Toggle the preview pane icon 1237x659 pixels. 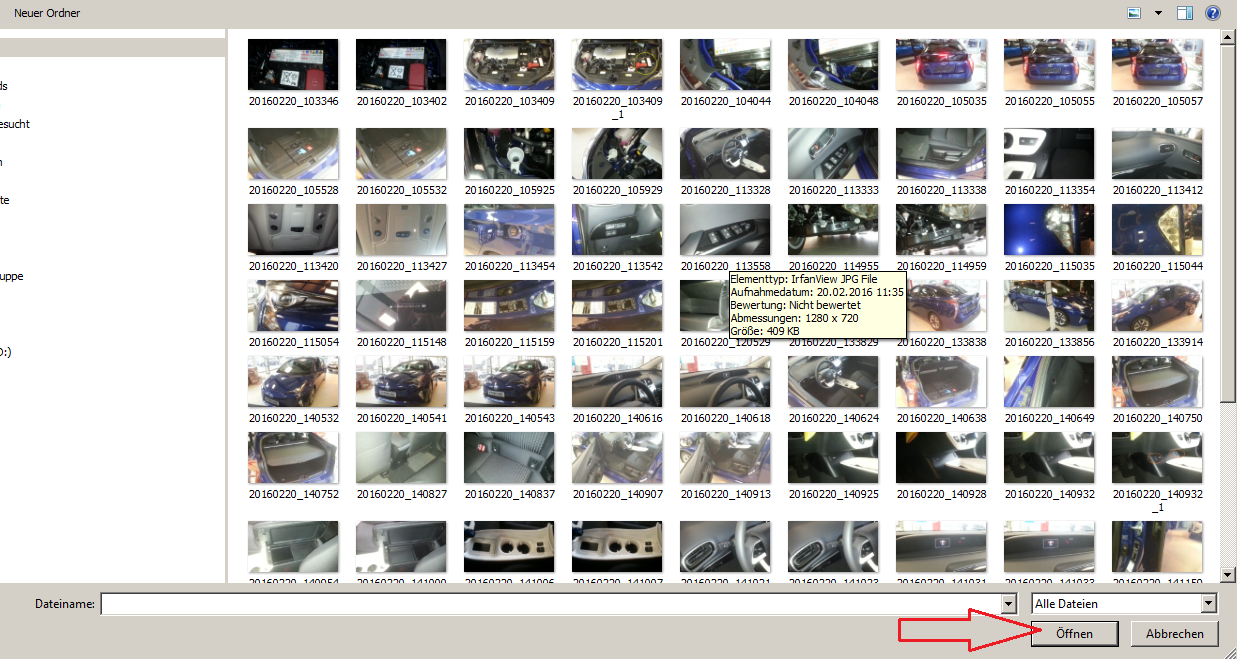coord(1186,13)
